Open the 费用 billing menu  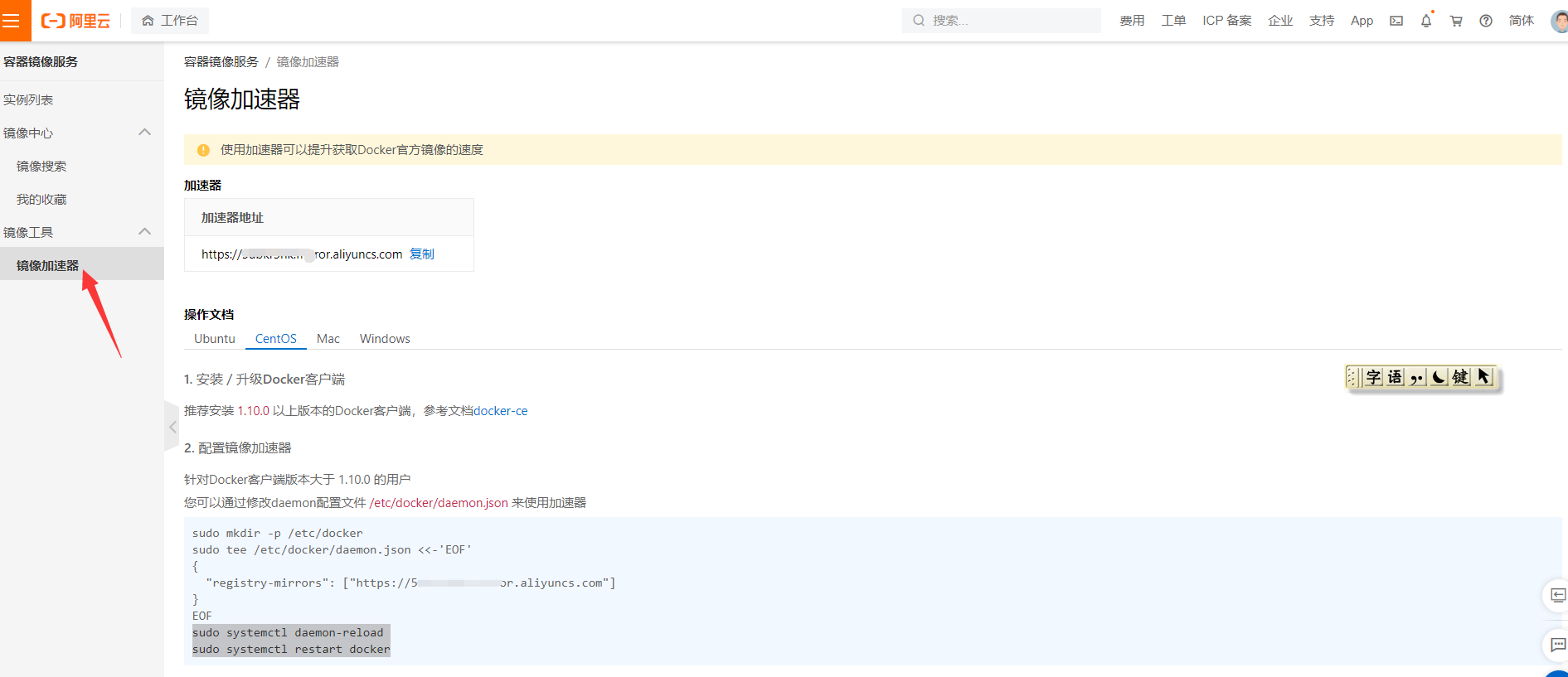click(1132, 21)
